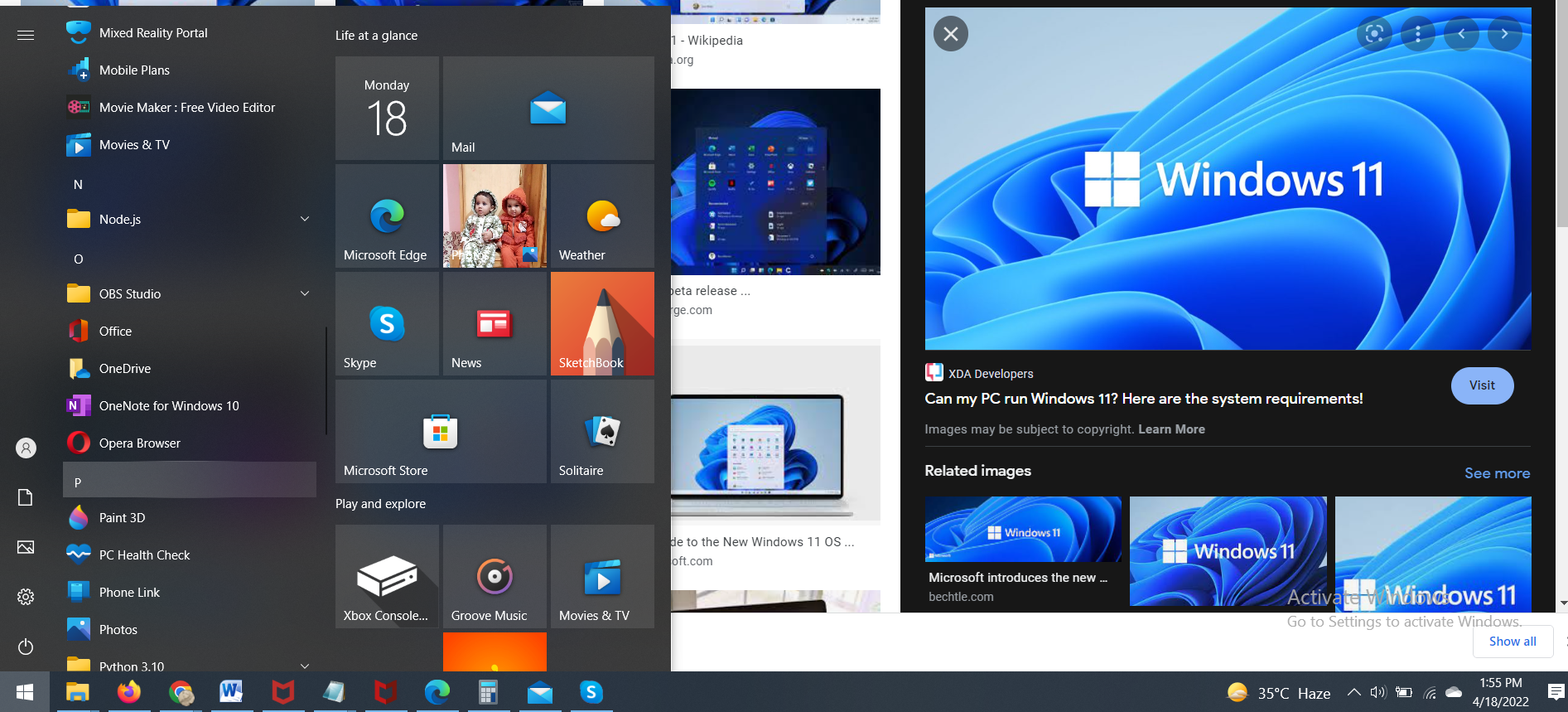This screenshot has height=712, width=1568.
Task: Open the Weather tile
Action: point(602,216)
